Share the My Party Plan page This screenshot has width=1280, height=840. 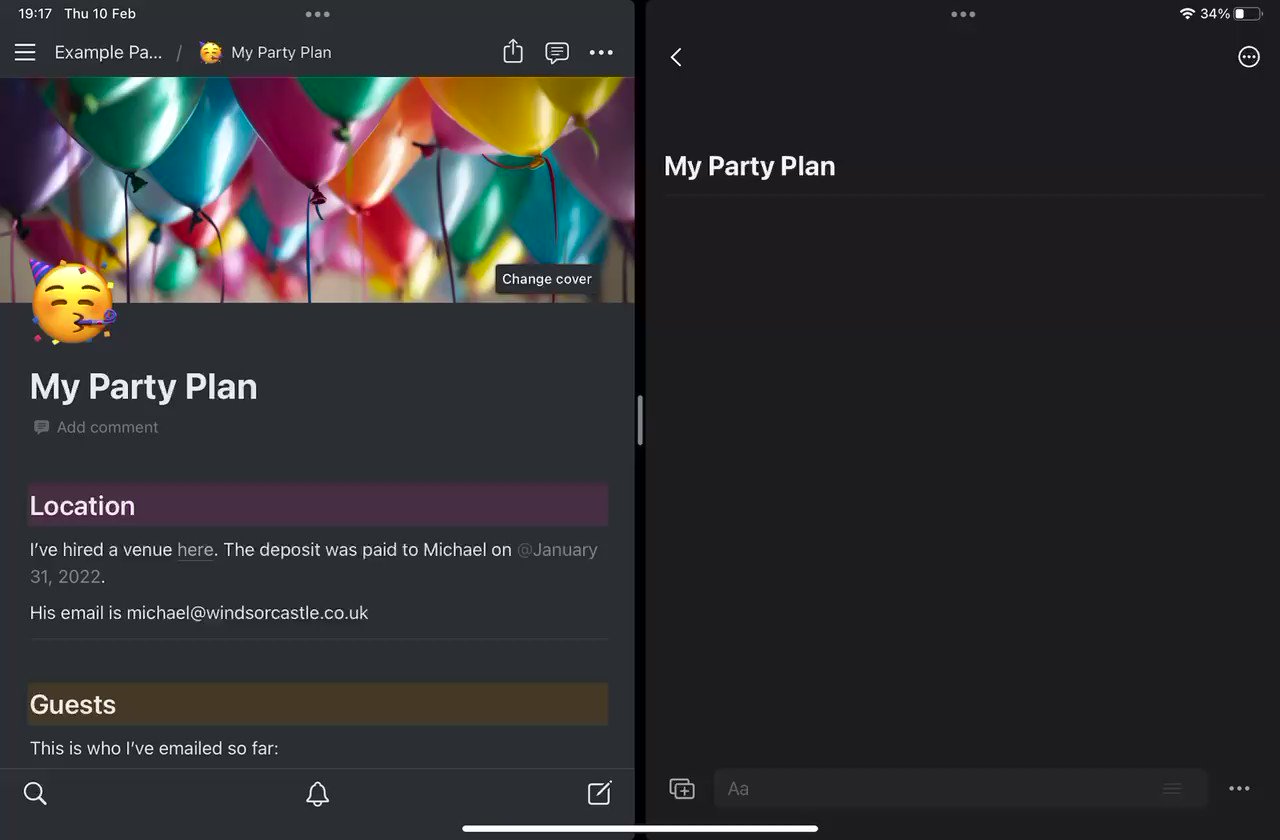point(513,52)
